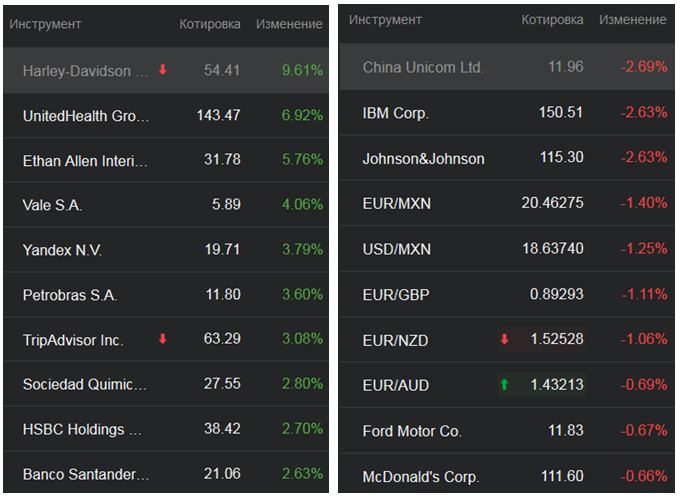Select China Unicom Ltd. row

pyautogui.click(x=423, y=68)
